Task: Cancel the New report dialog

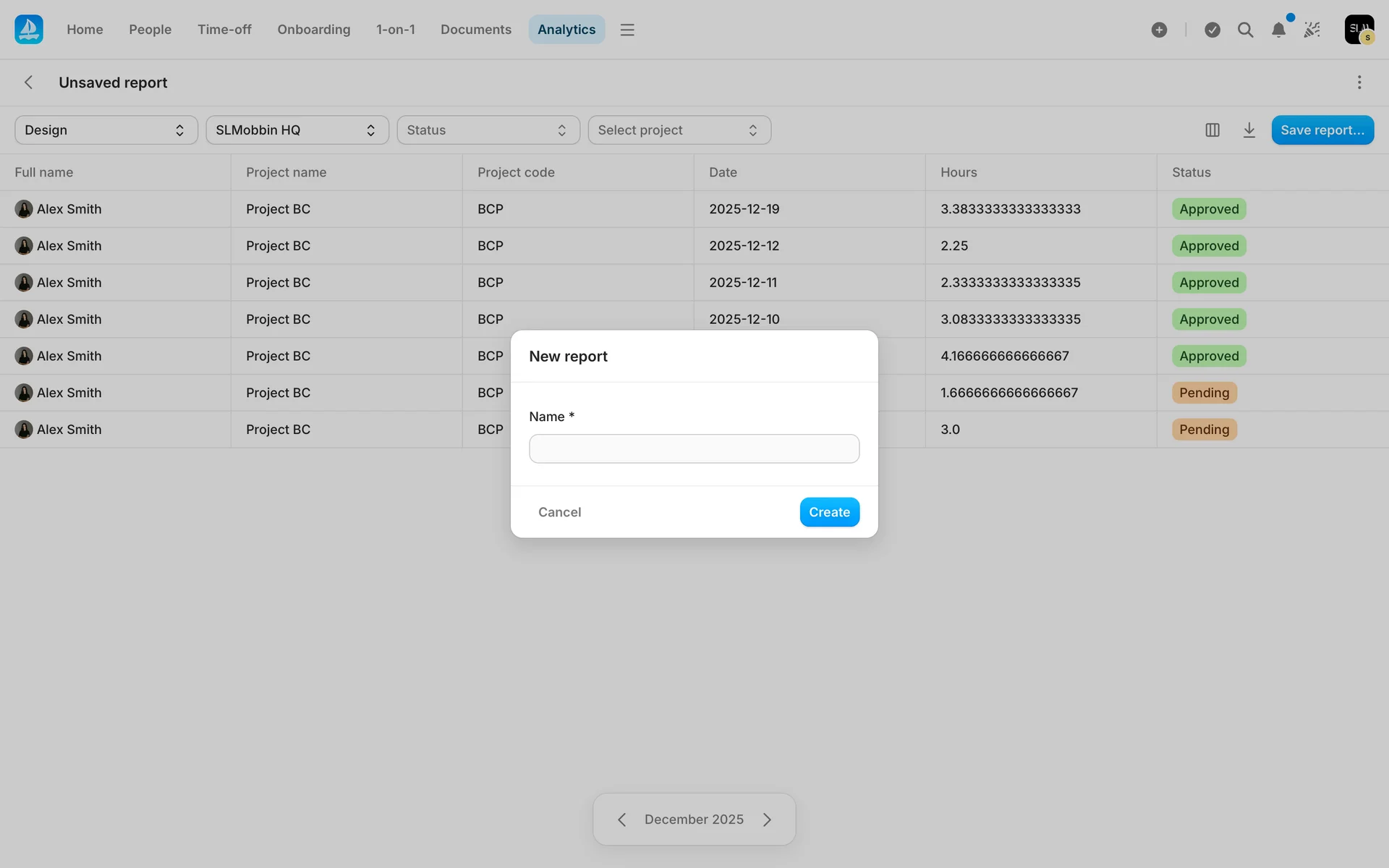Action: (559, 512)
